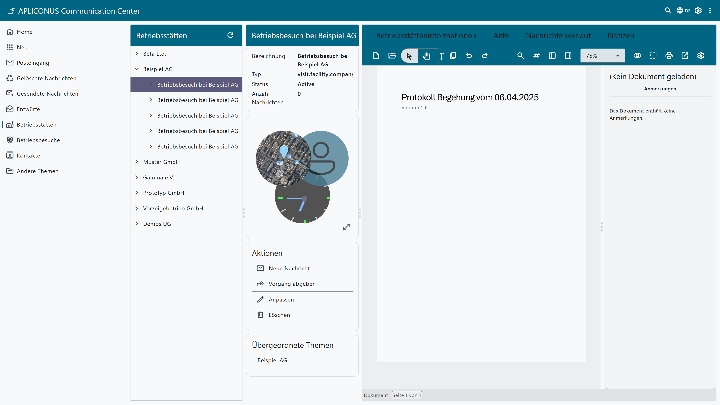Open Entwürfe in the sidebar
This screenshot has width=720, height=405.
point(28,109)
